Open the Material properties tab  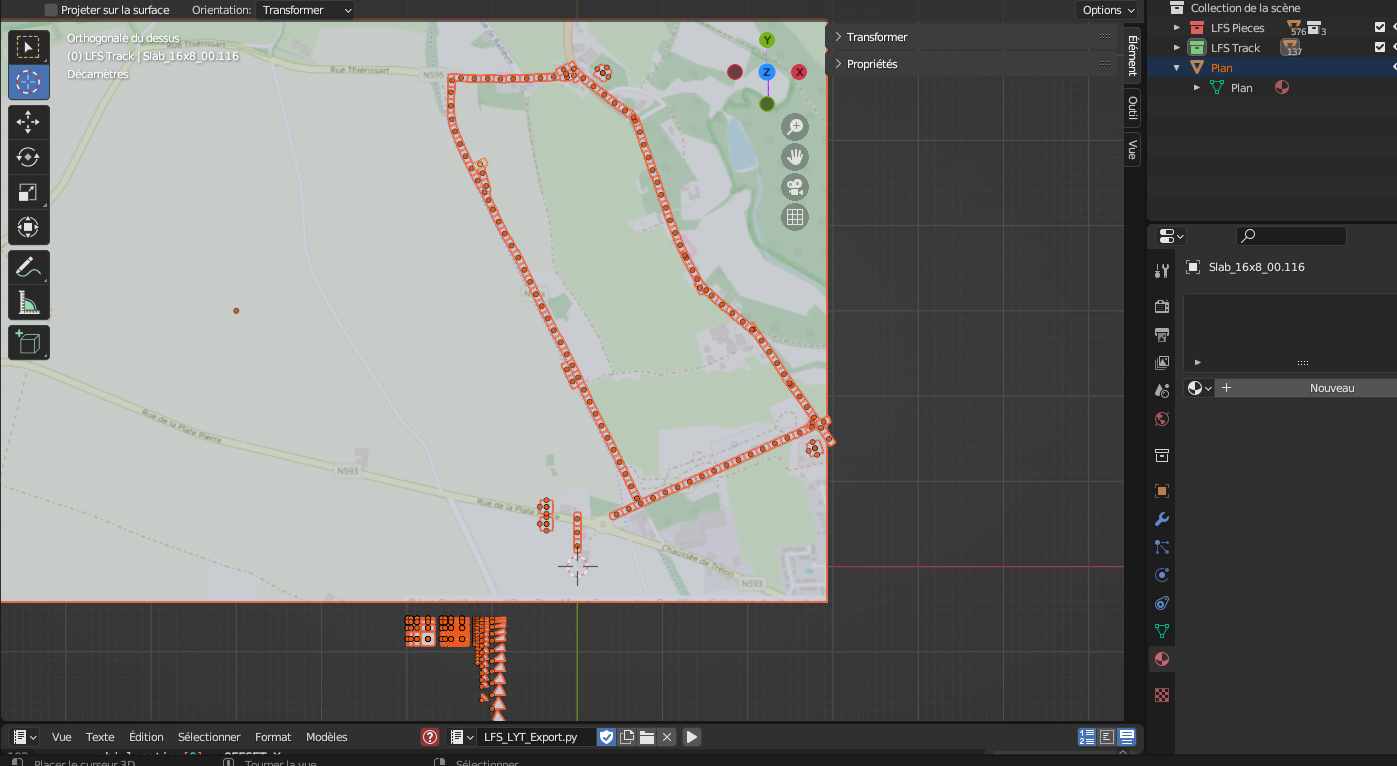(1162, 659)
